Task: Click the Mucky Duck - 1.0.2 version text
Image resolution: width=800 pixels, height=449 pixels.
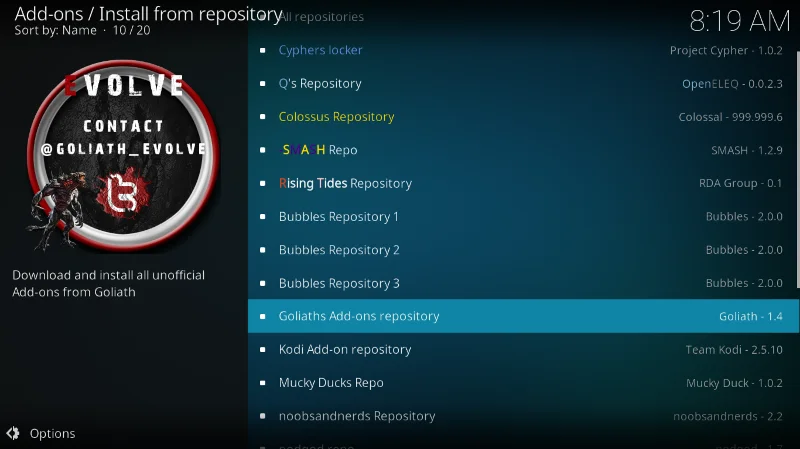Action: click(734, 383)
